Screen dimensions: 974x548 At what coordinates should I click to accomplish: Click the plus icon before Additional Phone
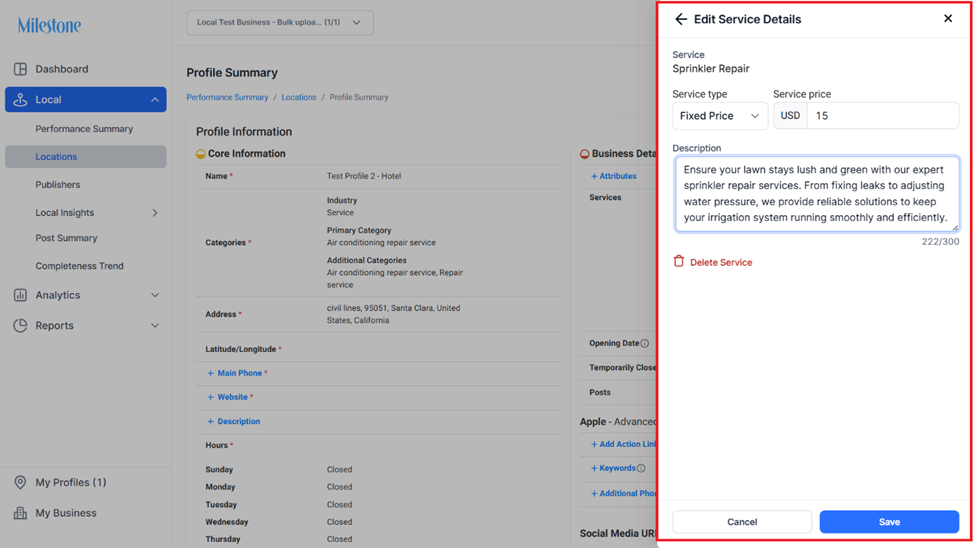pyautogui.click(x=594, y=493)
